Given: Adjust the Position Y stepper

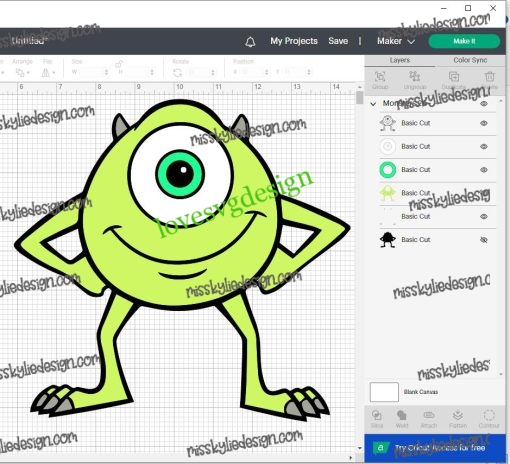Looking at the screenshot, I should coord(309,72).
